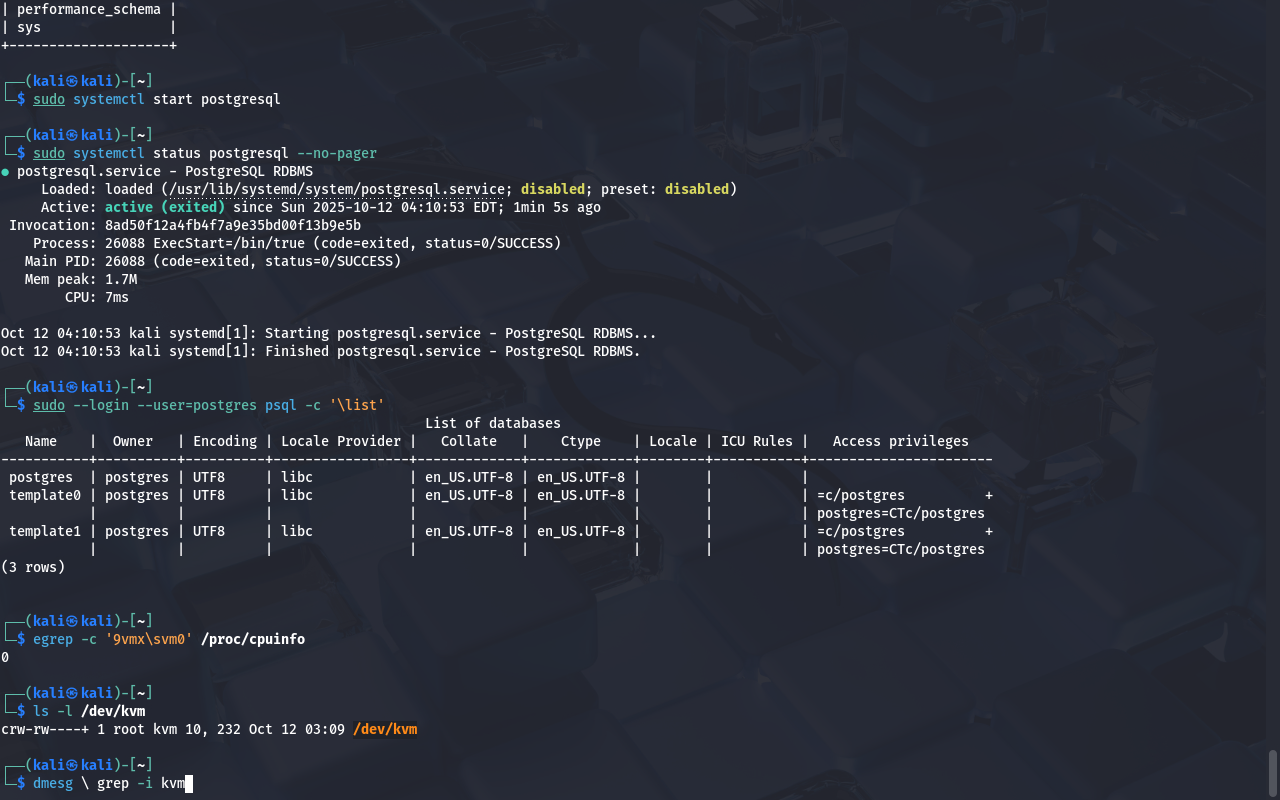Click the "(3 rows)" result count
Image resolution: width=1280 pixels, height=800 pixels.
pyautogui.click(x=33, y=568)
